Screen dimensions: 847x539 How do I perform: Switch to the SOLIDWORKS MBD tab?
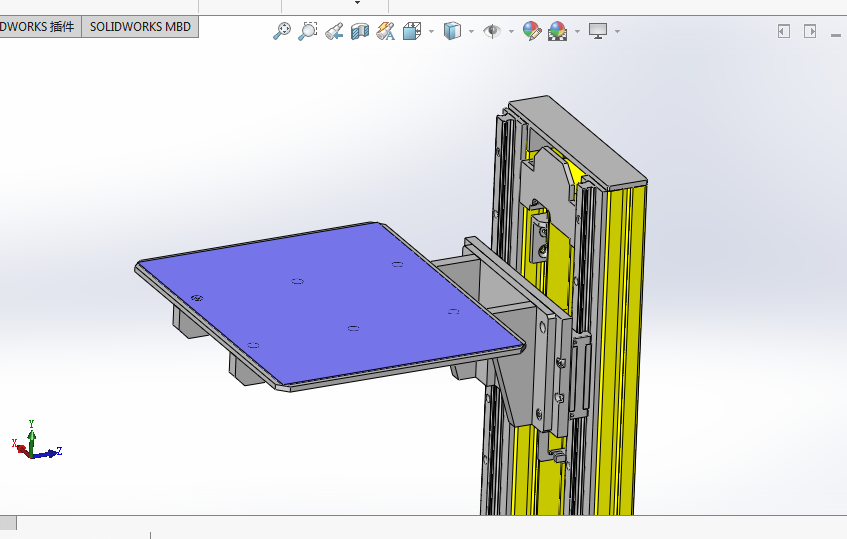(x=140, y=26)
